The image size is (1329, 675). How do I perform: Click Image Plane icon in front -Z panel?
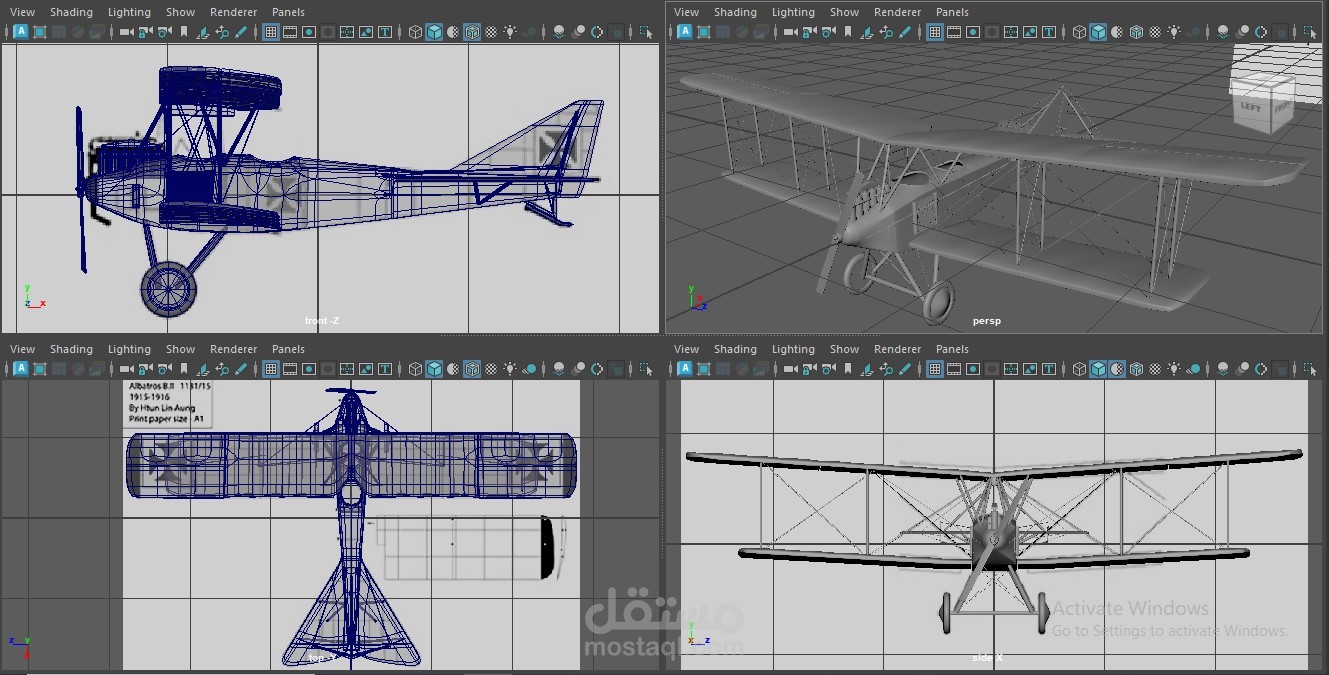[202, 32]
